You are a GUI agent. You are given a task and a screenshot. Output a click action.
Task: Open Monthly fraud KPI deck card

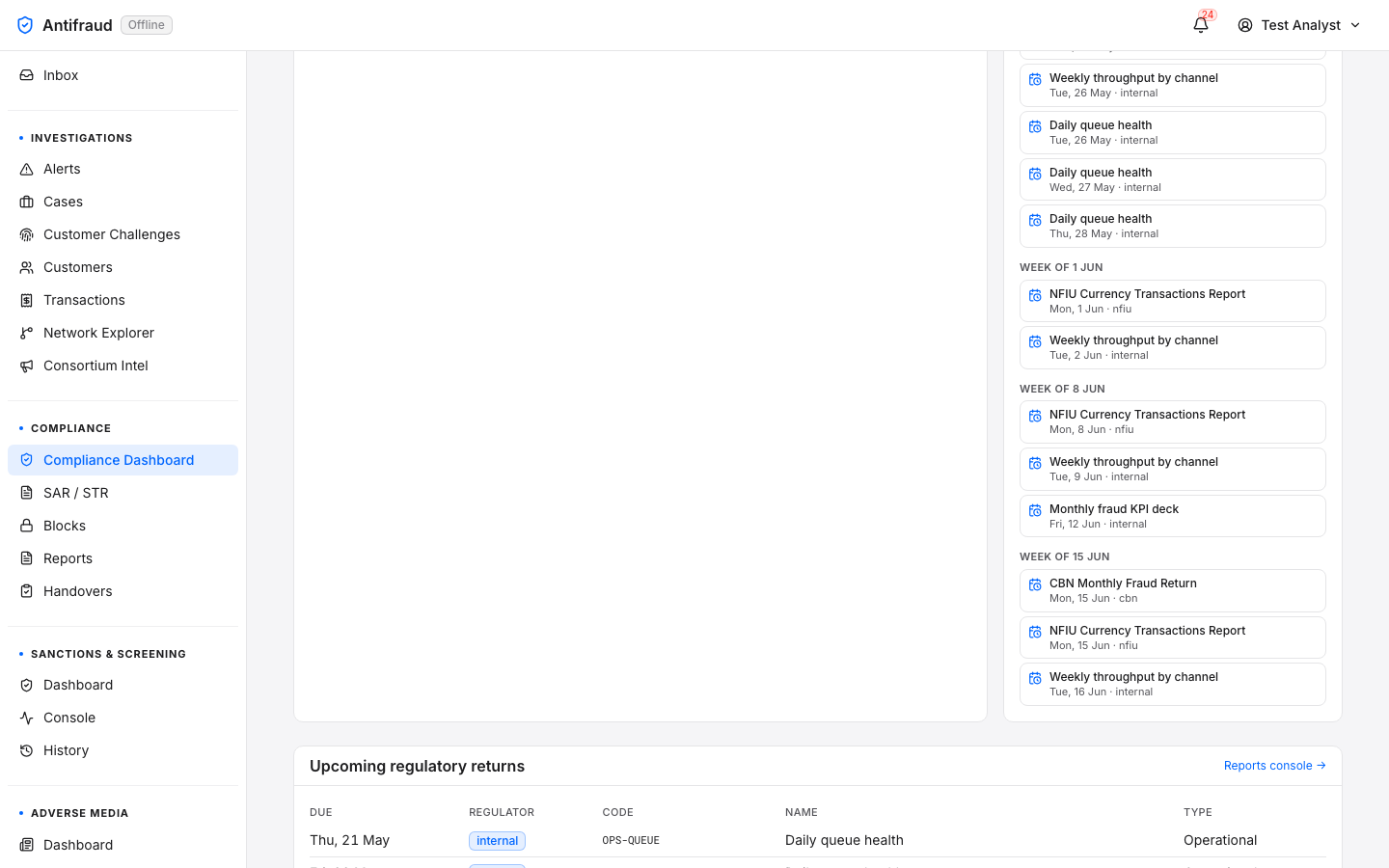pyautogui.click(x=1173, y=516)
